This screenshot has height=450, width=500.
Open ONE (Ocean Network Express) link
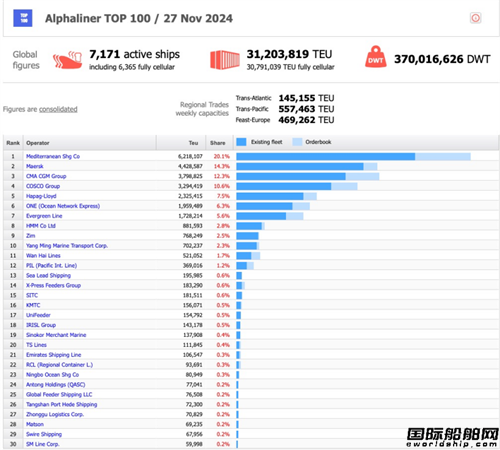(x=63, y=206)
